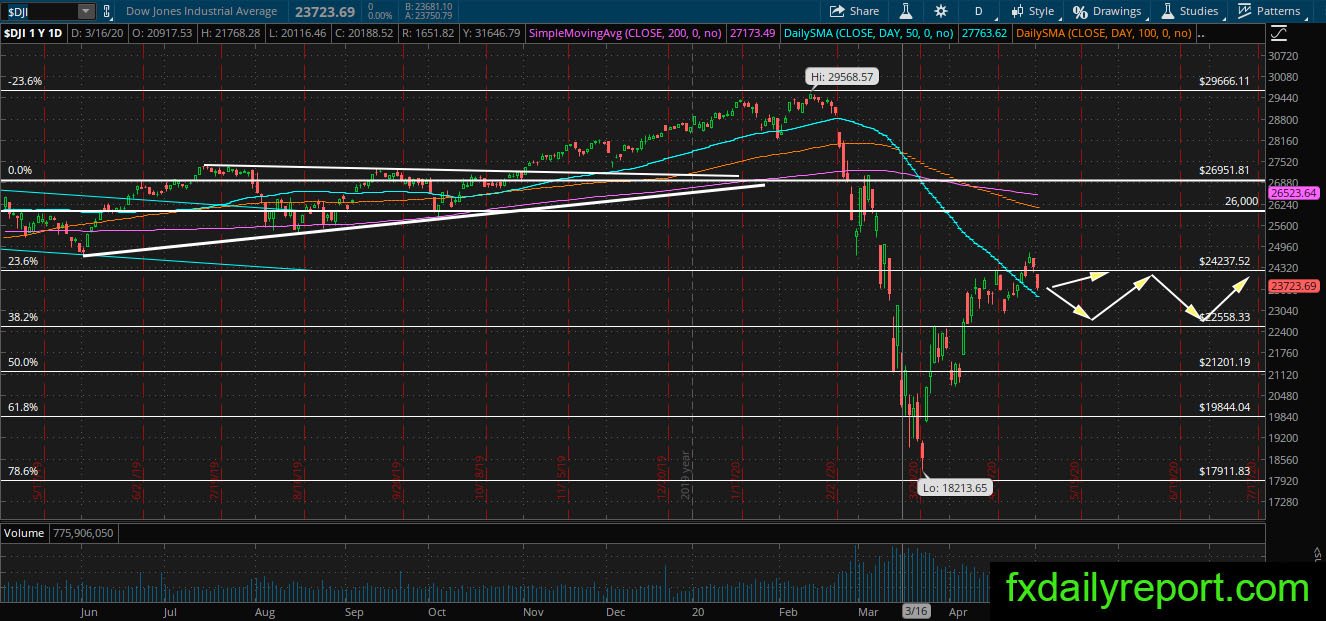Image resolution: width=1326 pixels, height=621 pixels.
Task: Click the $DJI symbol input field
Action: [x=38, y=11]
